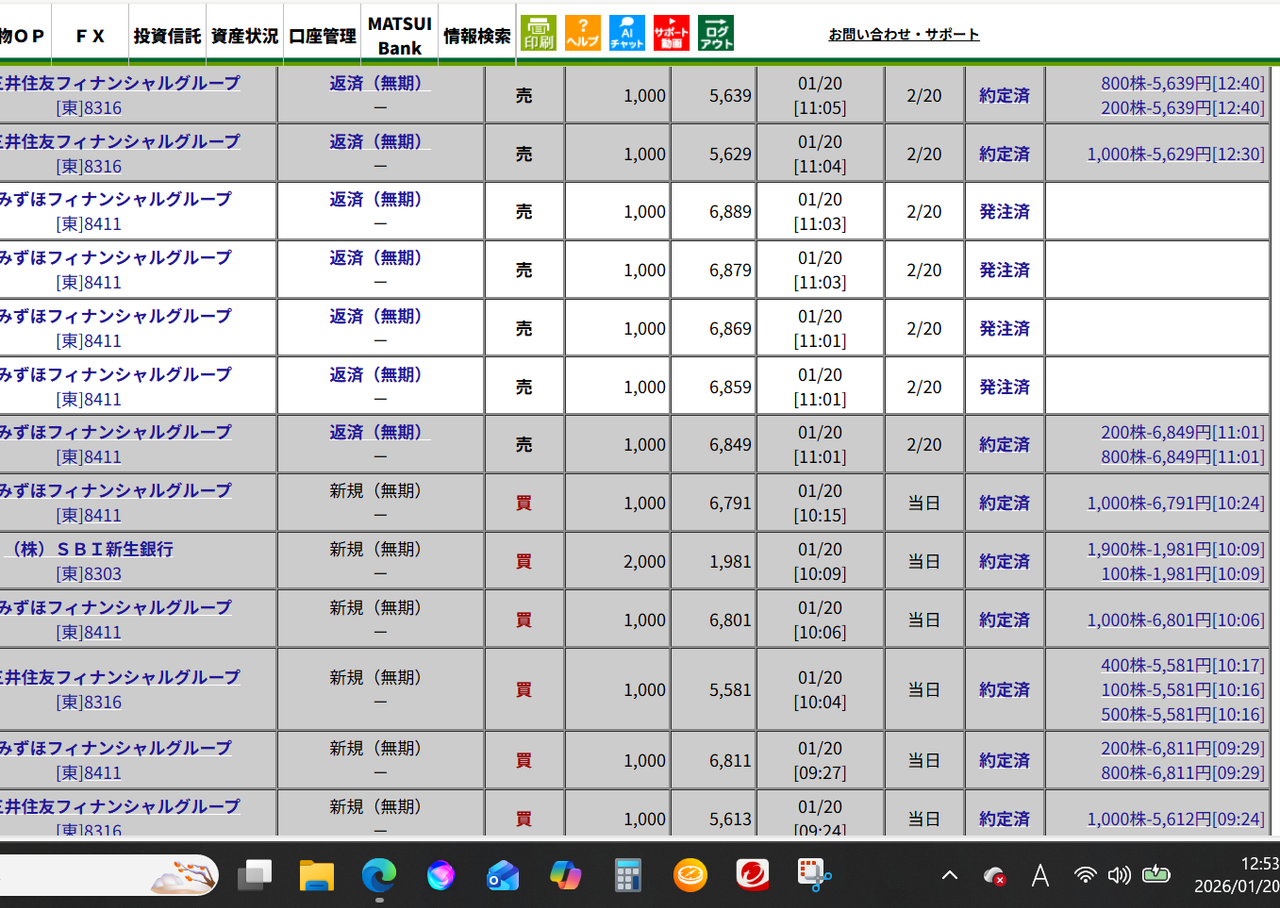This screenshot has width=1280, height=908.
Task: Switch to the ＦＸ tab
Action: 89,33
